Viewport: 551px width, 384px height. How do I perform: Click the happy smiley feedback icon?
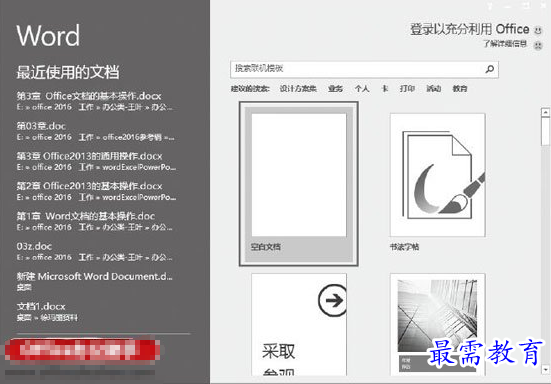tap(538, 30)
